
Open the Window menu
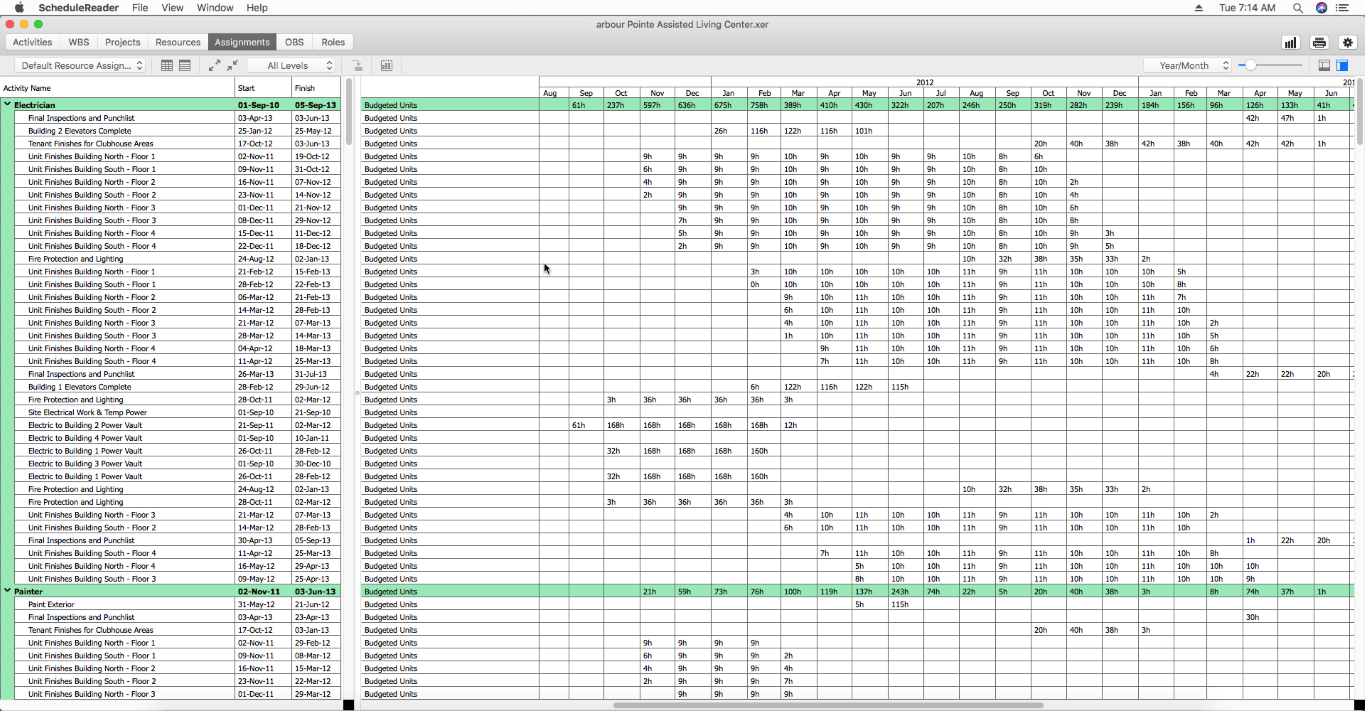pyautogui.click(x=215, y=7)
